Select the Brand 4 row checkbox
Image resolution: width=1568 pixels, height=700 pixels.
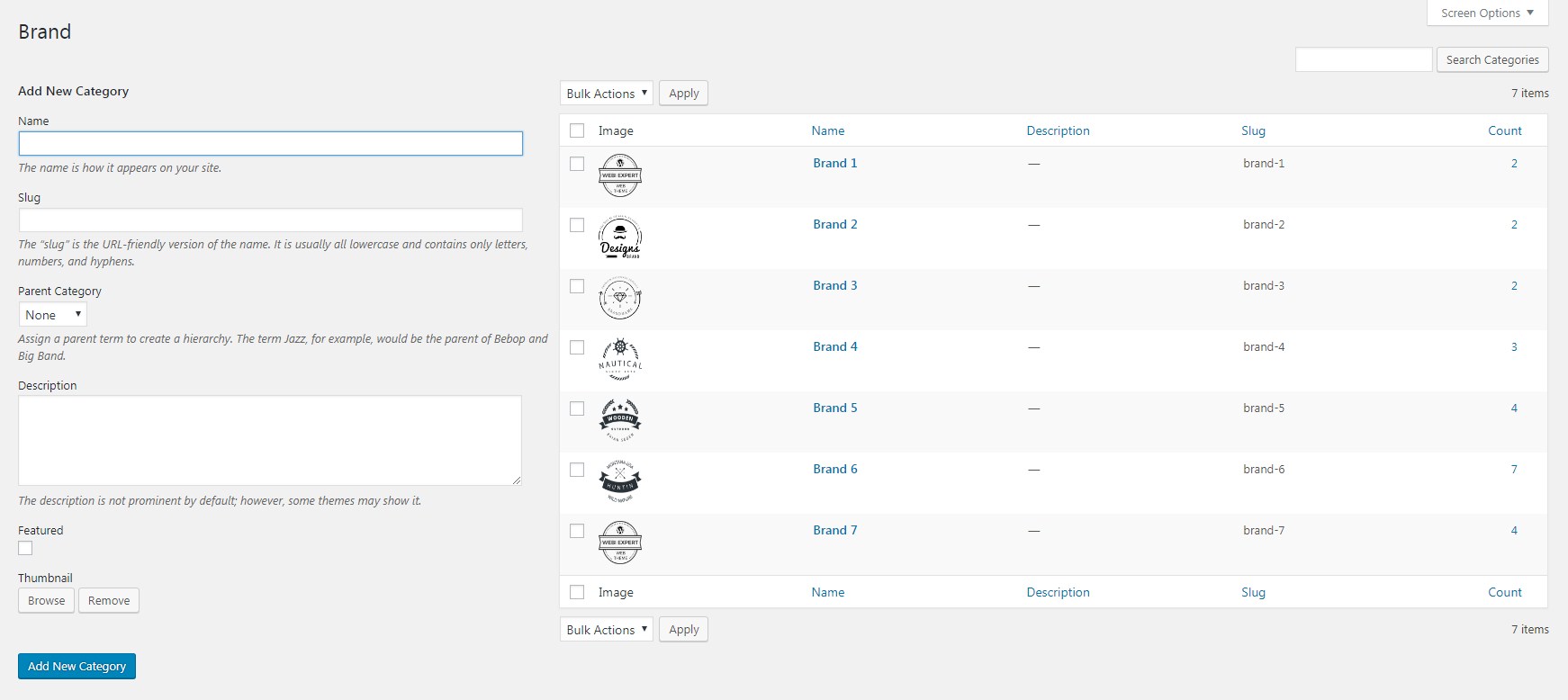point(577,347)
